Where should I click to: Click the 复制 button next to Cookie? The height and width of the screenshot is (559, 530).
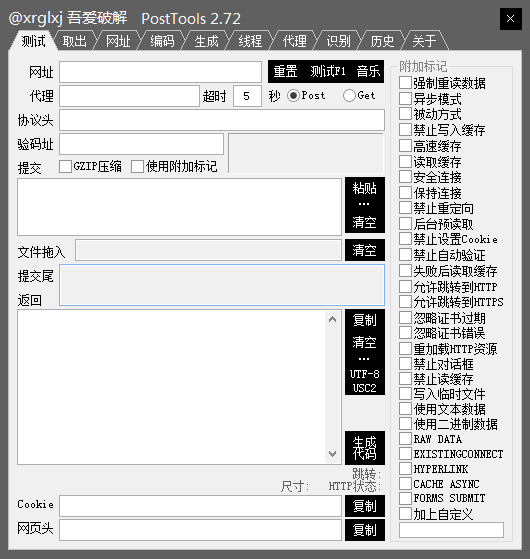pyautogui.click(x=365, y=506)
